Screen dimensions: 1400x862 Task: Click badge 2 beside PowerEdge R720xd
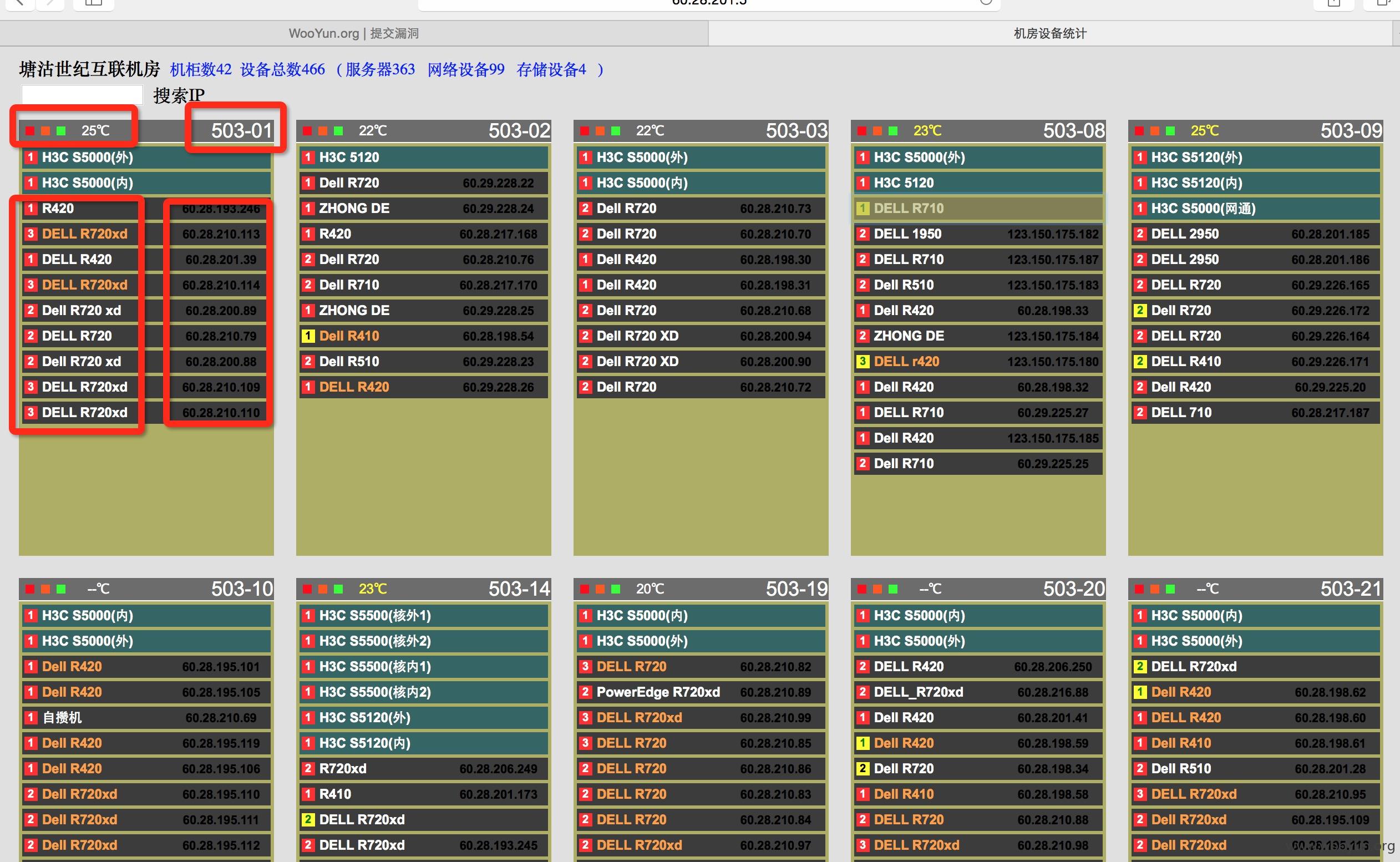(585, 692)
